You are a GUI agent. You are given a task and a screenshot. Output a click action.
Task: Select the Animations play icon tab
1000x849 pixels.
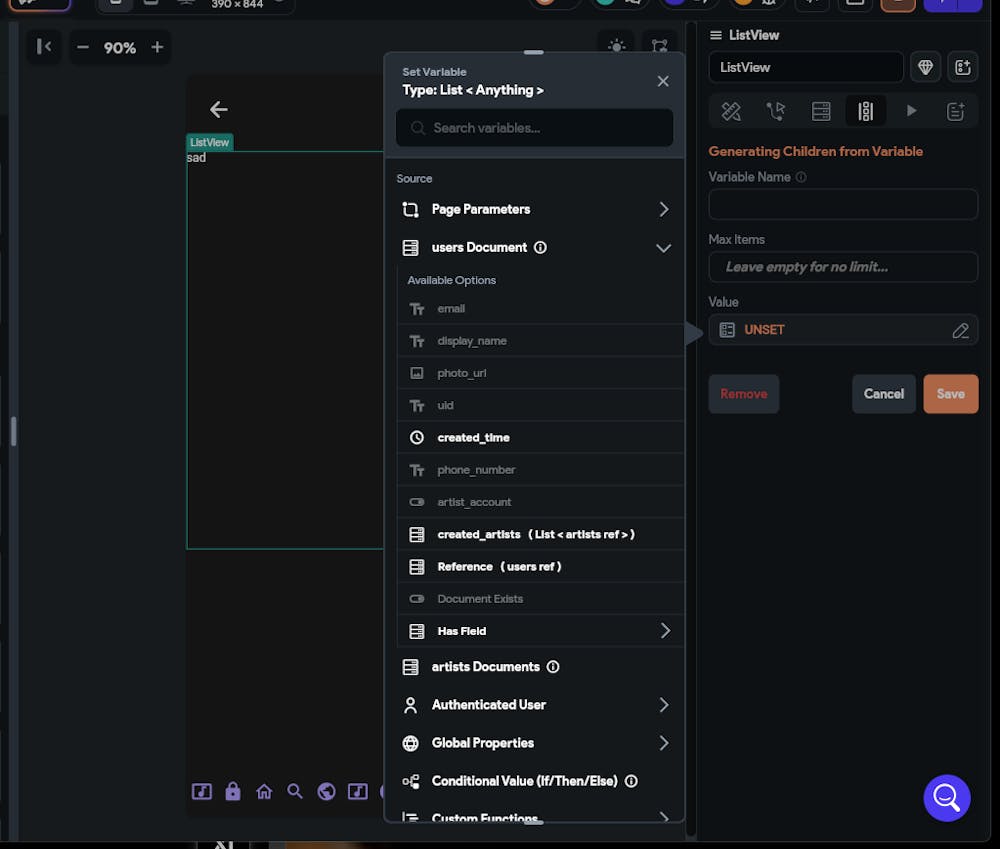tap(911, 111)
